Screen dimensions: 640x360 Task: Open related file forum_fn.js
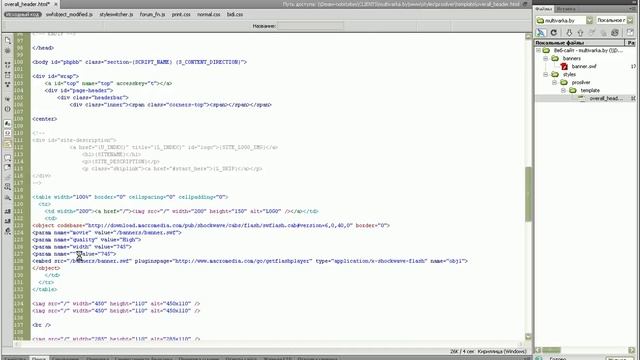pos(152,14)
